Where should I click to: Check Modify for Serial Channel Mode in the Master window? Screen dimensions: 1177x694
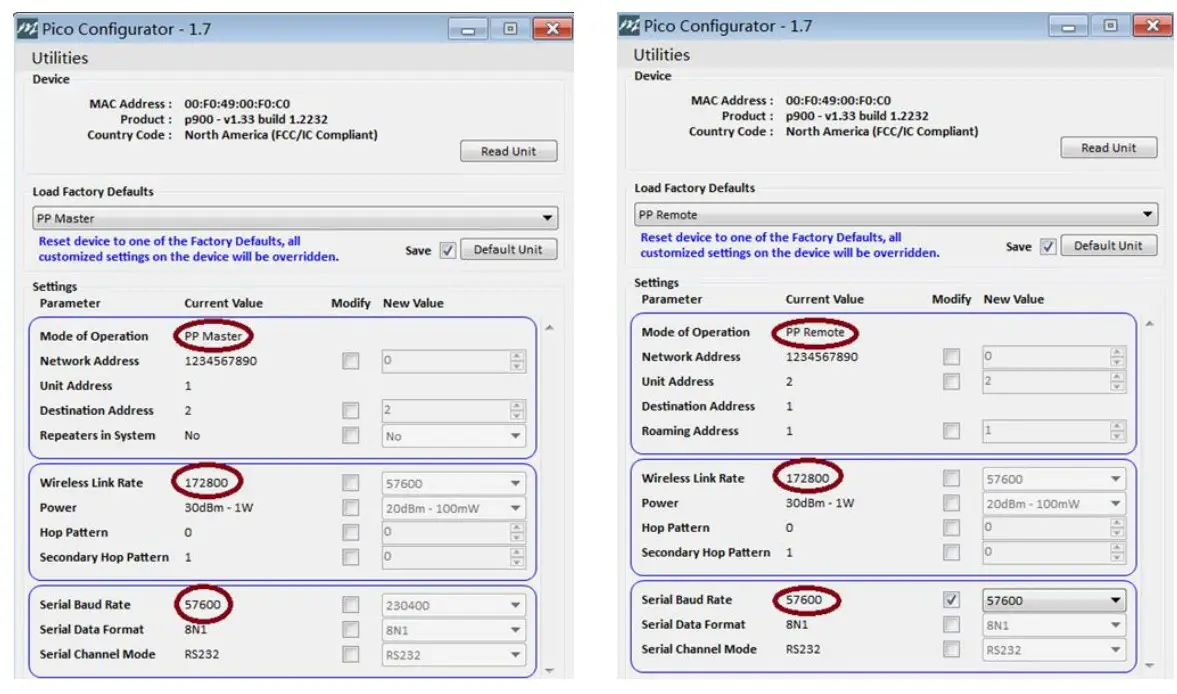click(351, 654)
